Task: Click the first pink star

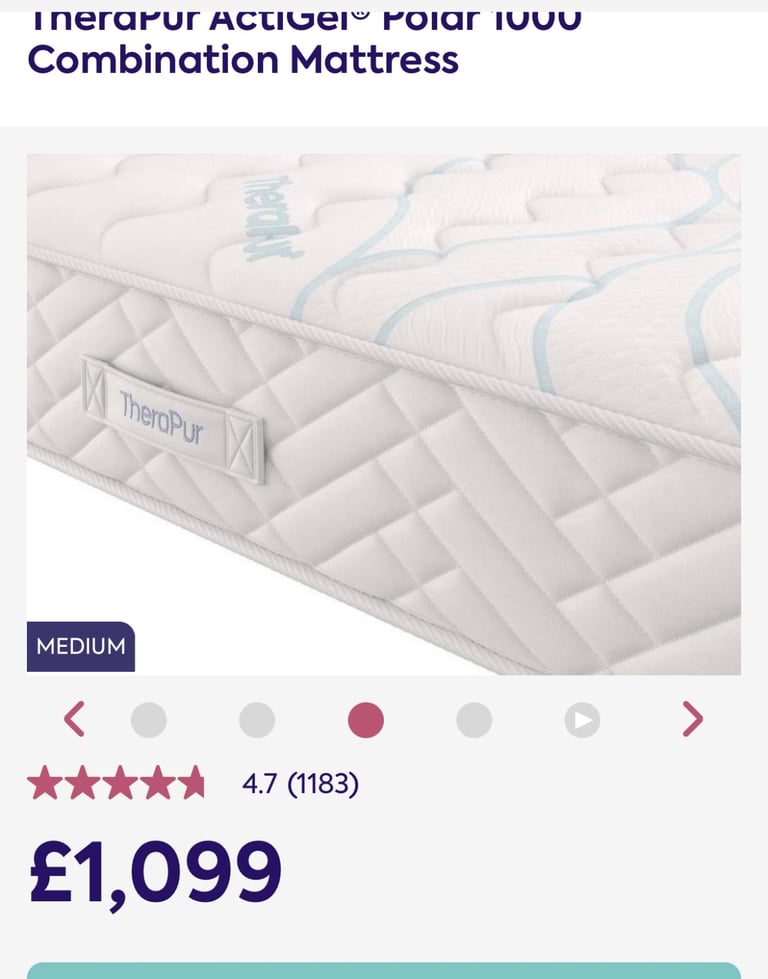Action: [x=44, y=783]
